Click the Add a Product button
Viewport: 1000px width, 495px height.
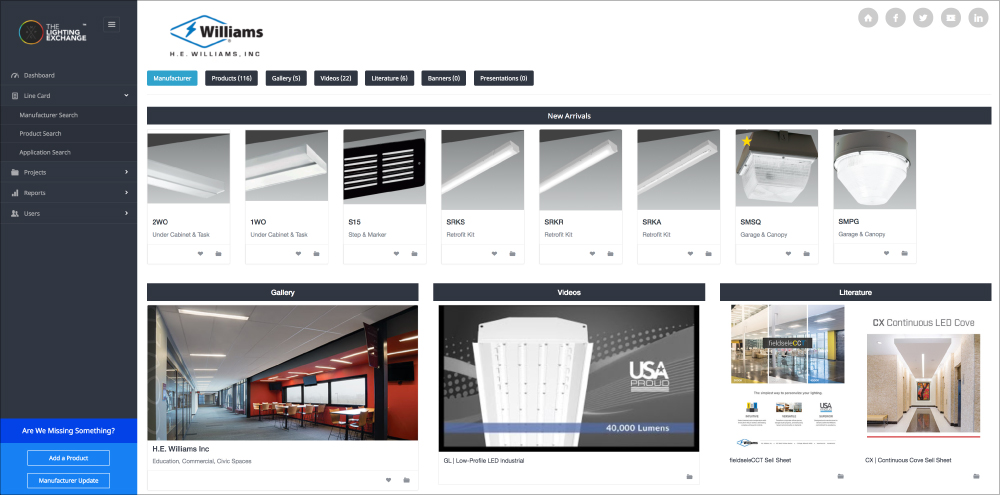68,458
